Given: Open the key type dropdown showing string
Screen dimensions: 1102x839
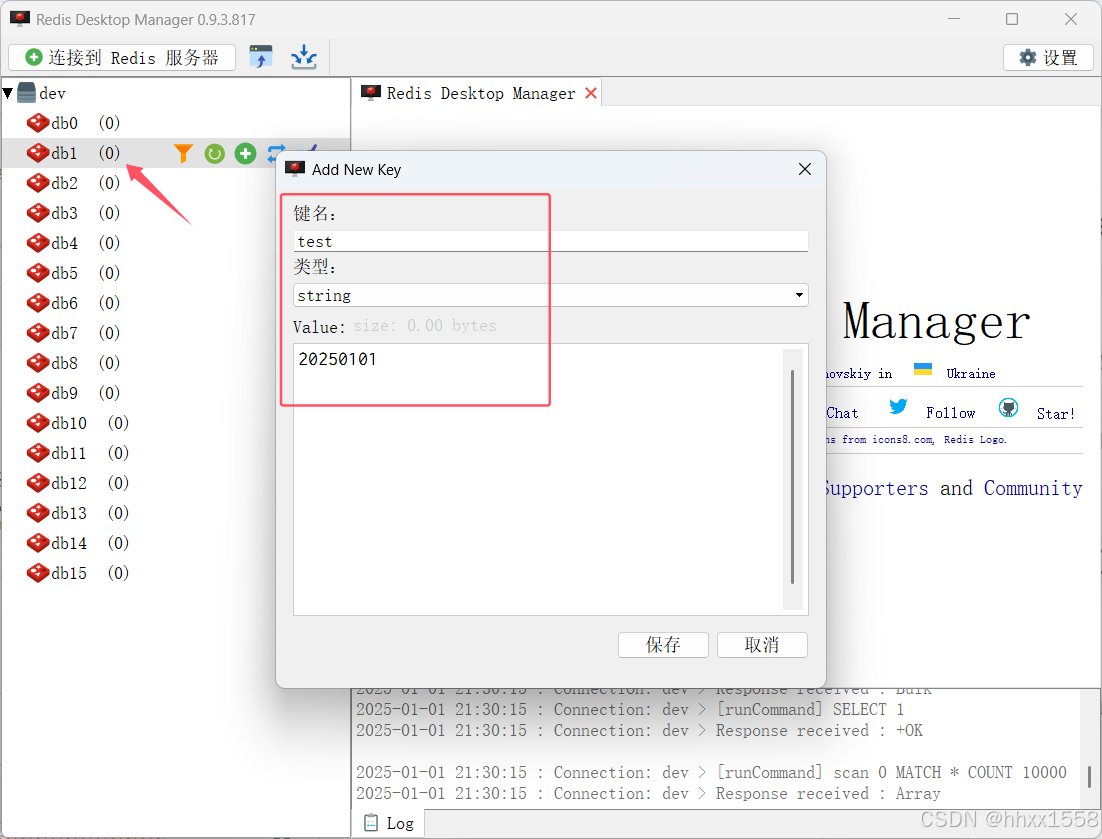Looking at the screenshot, I should 550,295.
